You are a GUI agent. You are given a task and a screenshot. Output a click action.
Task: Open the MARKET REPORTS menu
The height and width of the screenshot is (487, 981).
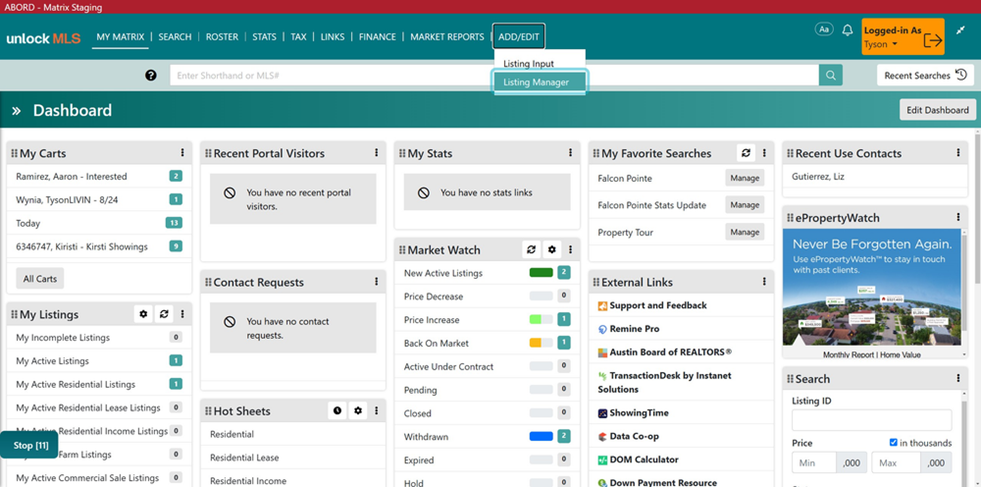447,37
